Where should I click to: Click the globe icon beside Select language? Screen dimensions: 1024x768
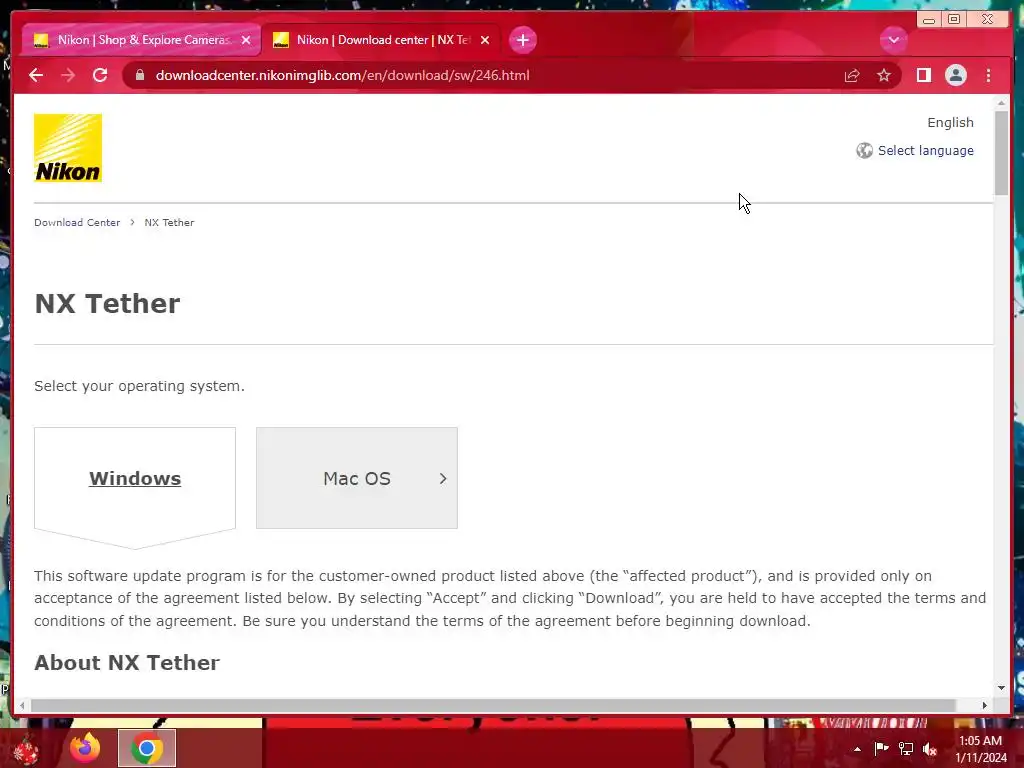[864, 150]
